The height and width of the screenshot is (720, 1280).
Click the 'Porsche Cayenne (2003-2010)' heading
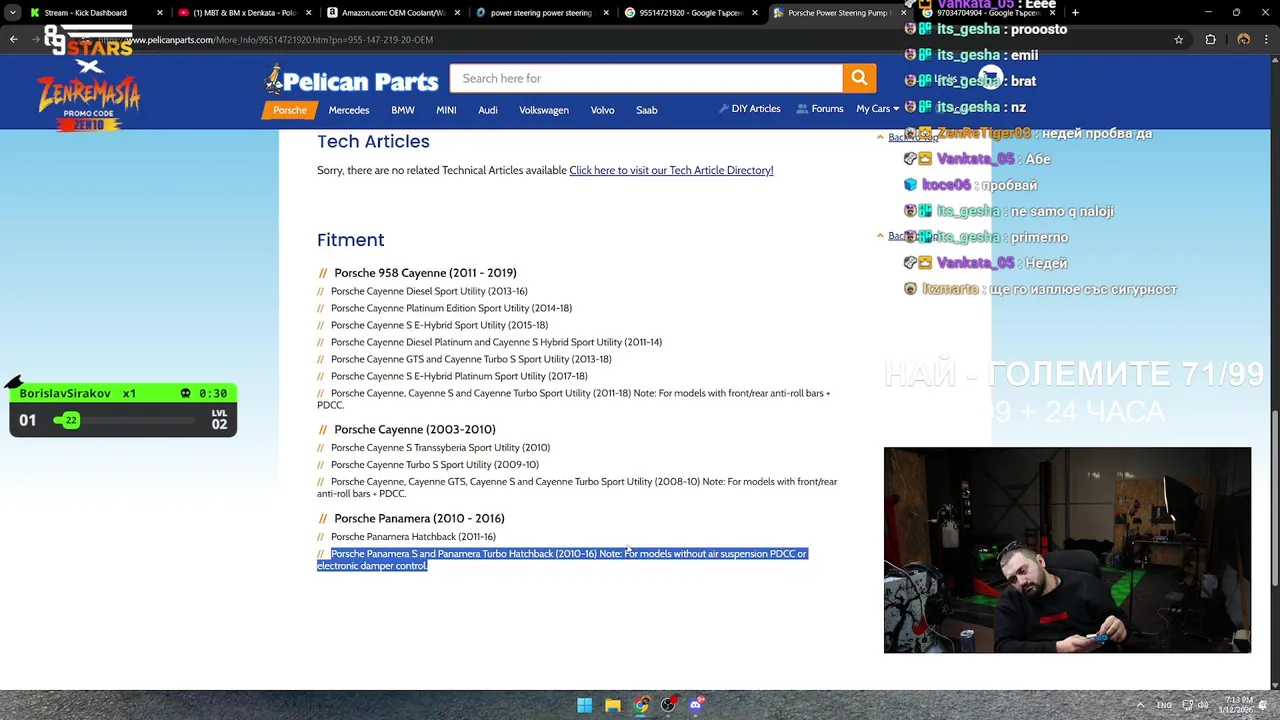[415, 429]
